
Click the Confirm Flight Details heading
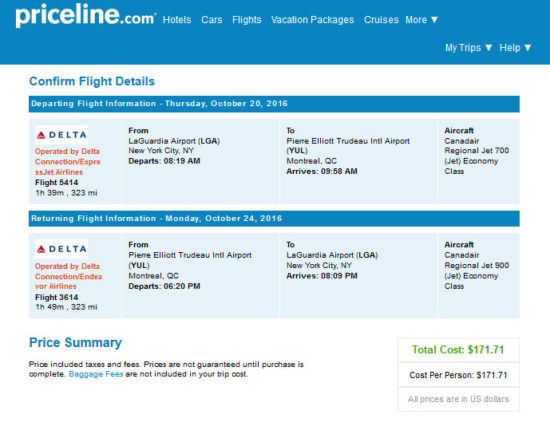(92, 81)
